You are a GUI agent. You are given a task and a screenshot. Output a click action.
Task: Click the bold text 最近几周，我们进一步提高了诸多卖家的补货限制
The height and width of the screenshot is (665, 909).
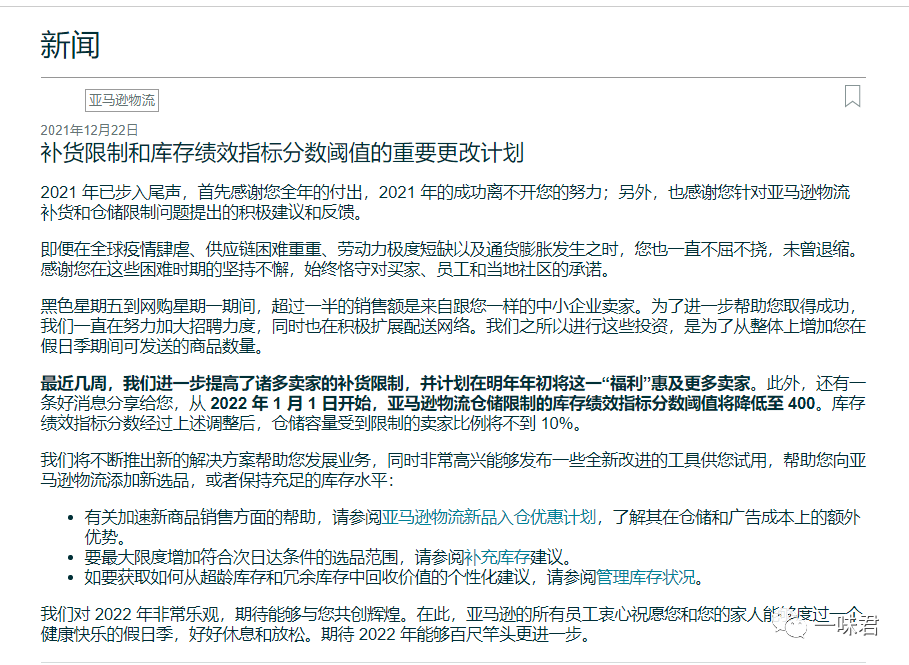[x=222, y=383]
